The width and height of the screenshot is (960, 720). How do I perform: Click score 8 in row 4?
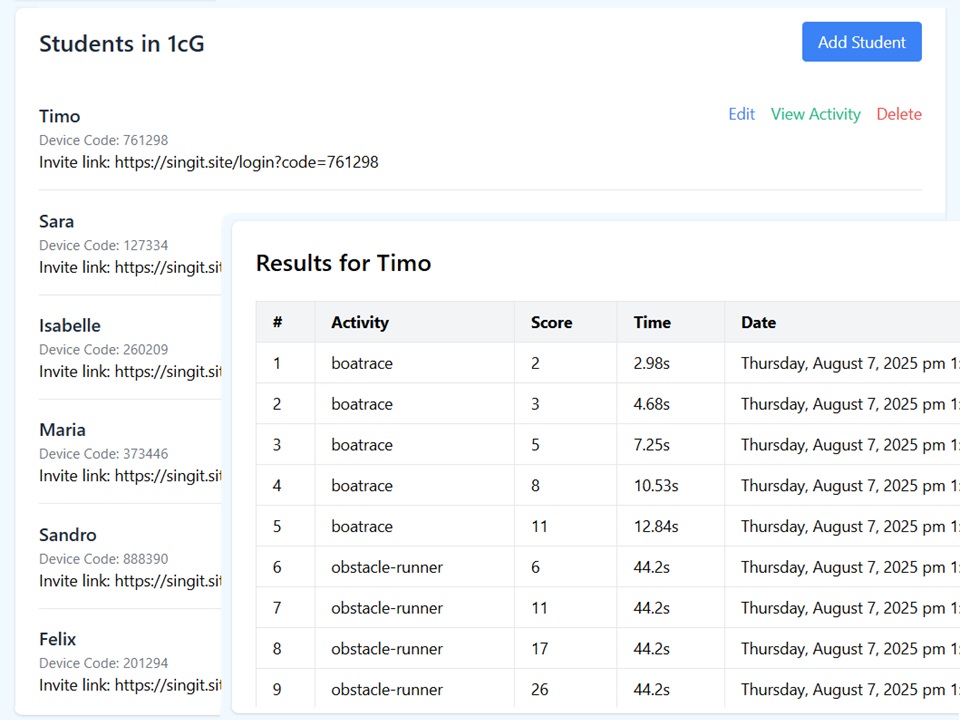tap(536, 486)
